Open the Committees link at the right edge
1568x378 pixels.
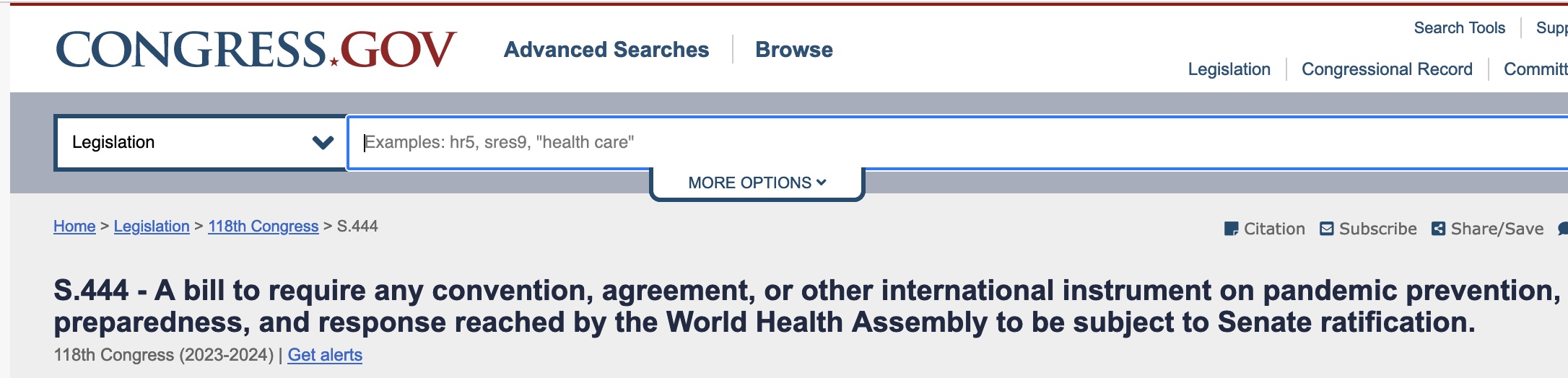(1536, 69)
